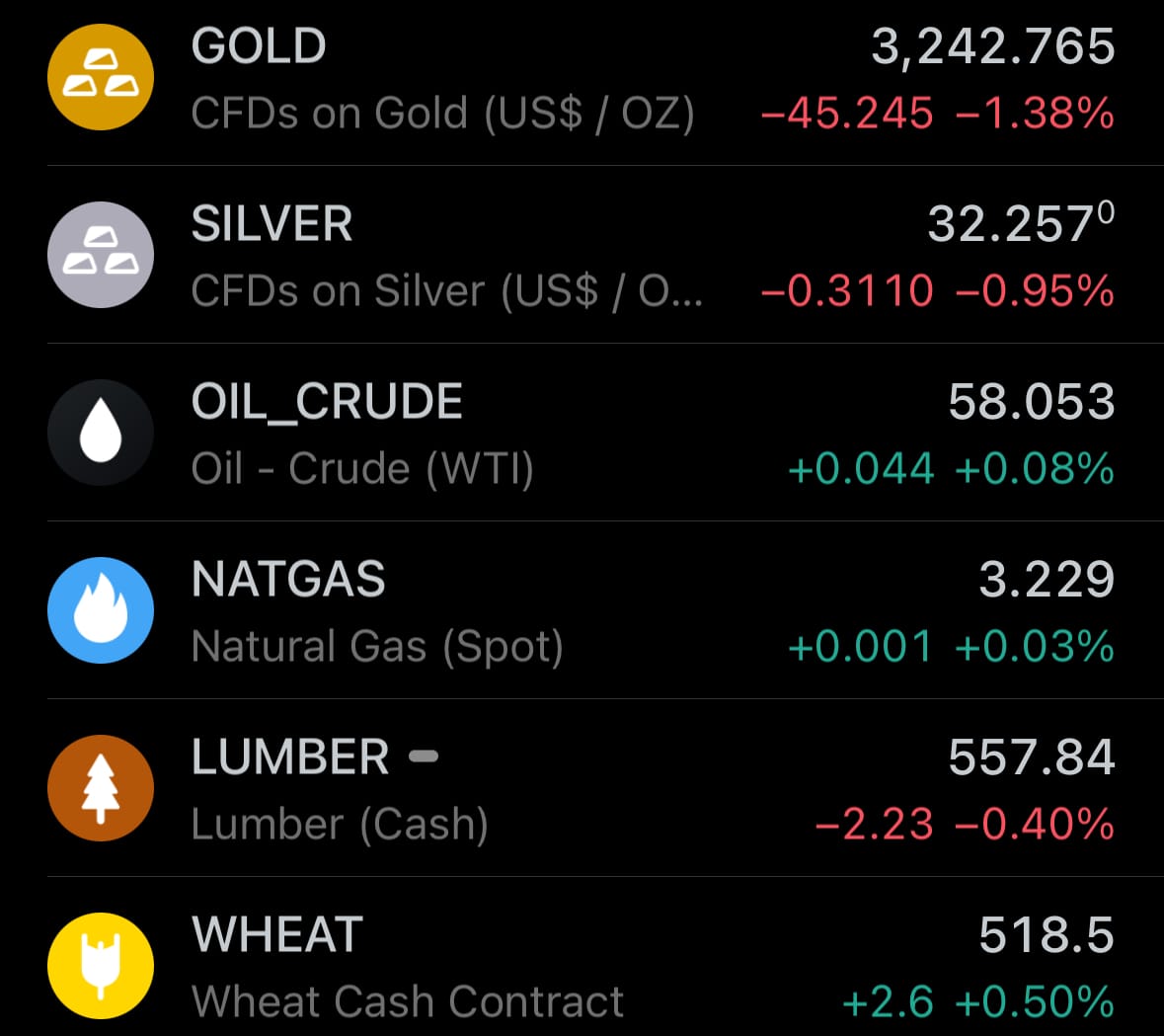Screen dimensions: 1164x1036
Task: Open the CFDs on Gold description text
Action: (442, 114)
